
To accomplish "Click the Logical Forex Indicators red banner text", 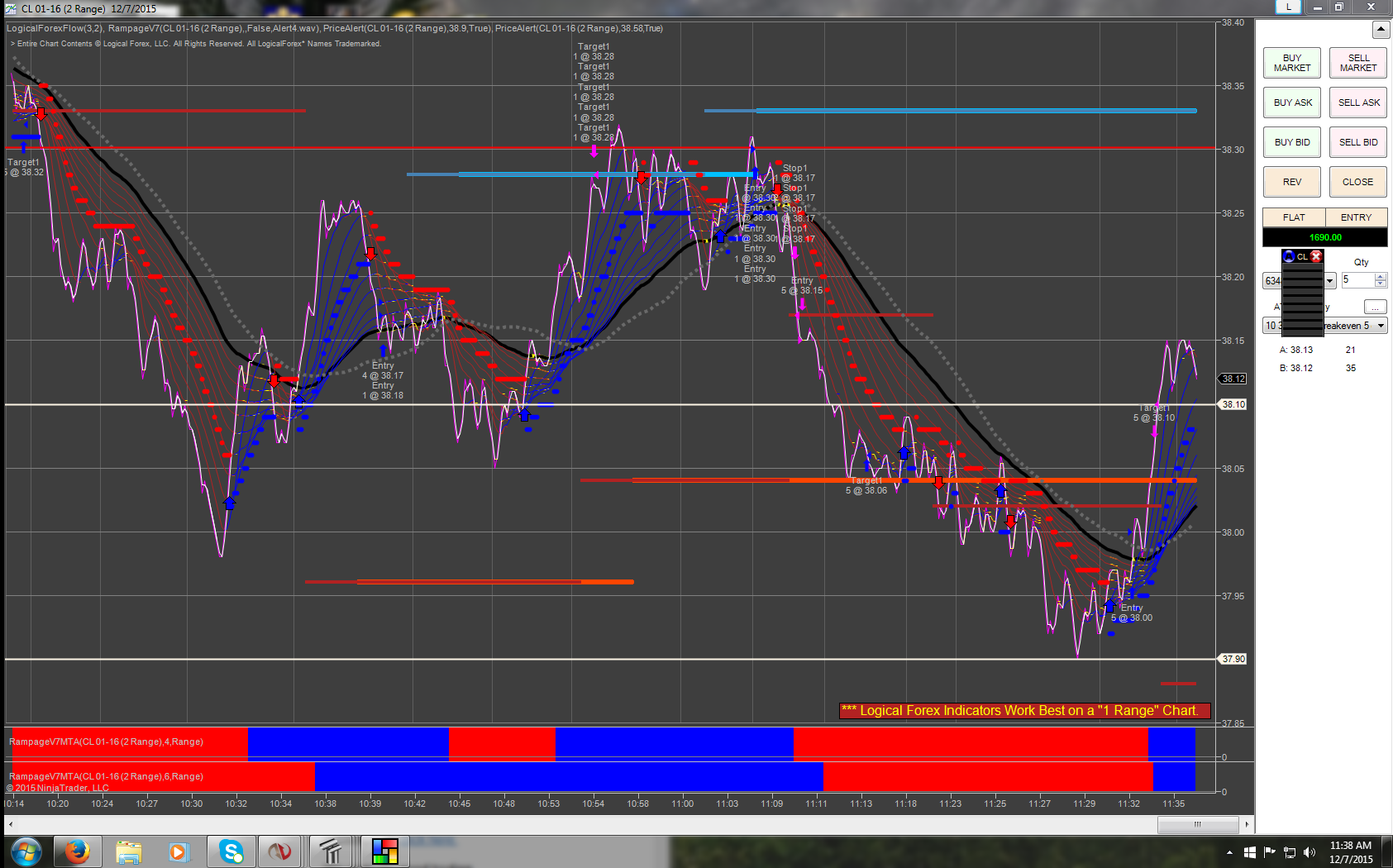I will [1024, 710].
